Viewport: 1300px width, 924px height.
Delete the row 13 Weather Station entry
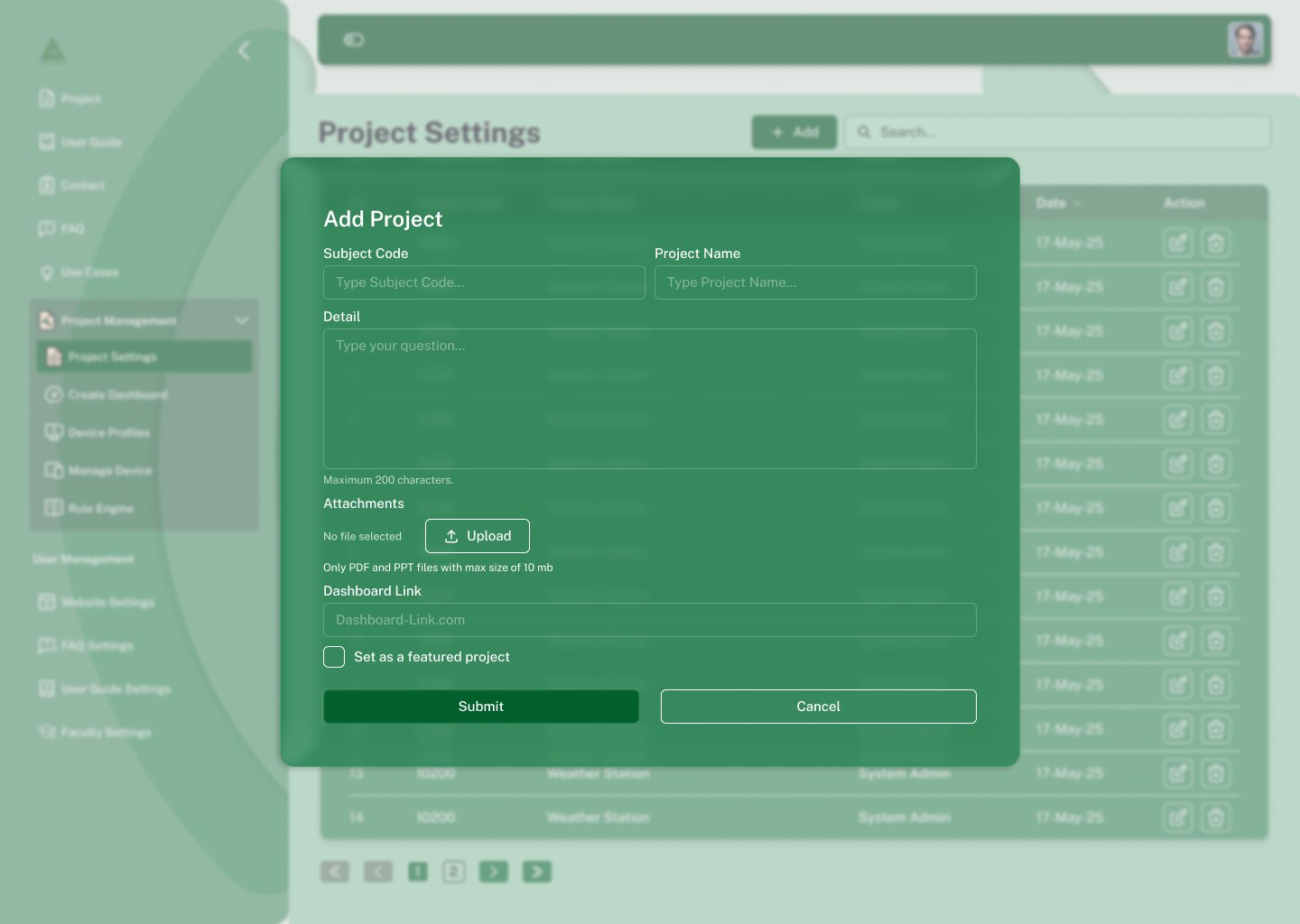pyautogui.click(x=1215, y=773)
